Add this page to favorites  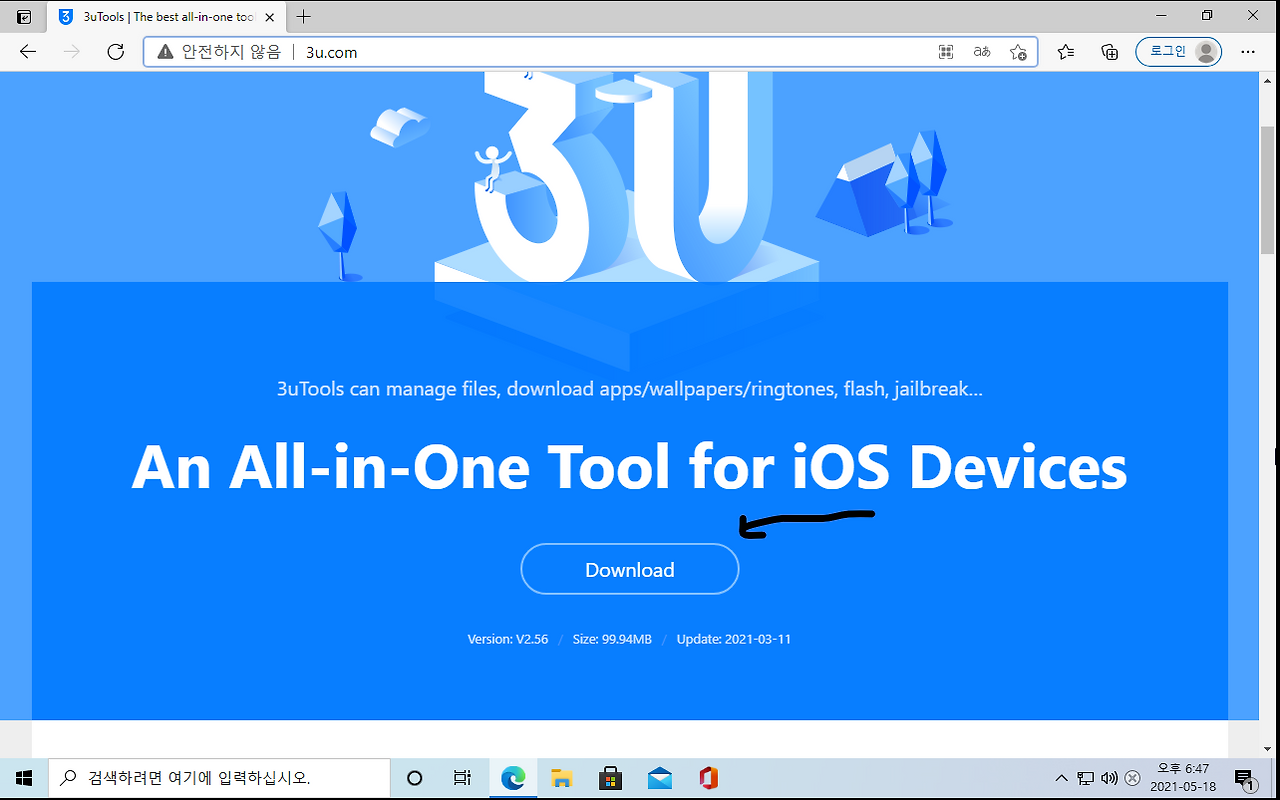(1018, 52)
